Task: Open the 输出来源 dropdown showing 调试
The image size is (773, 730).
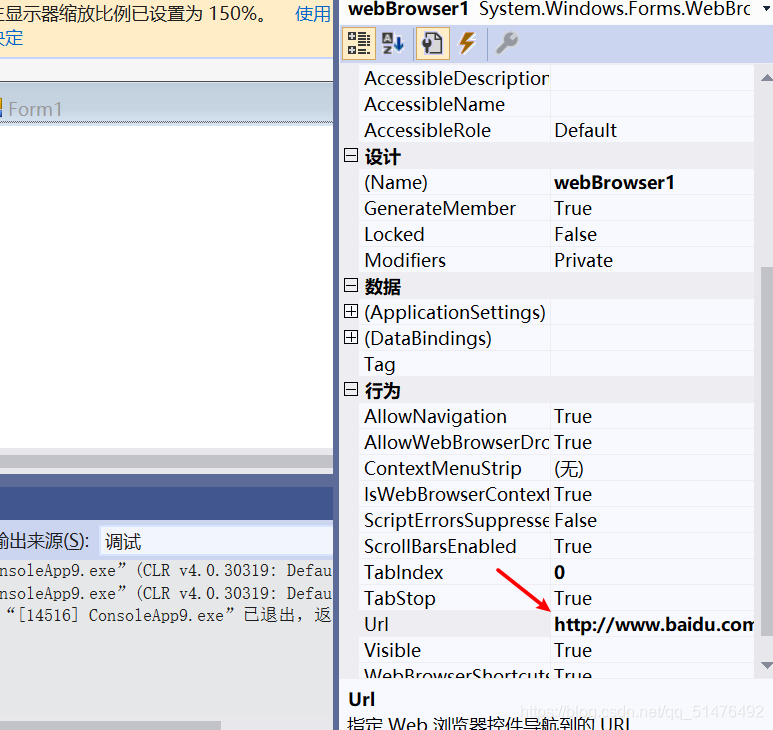Action: pos(216,541)
